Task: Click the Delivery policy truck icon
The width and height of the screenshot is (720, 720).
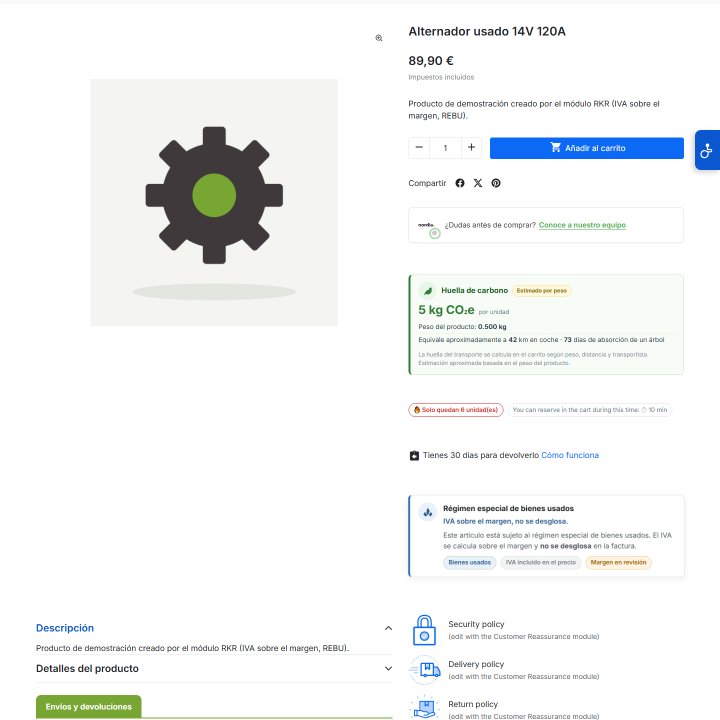Action: [x=425, y=670]
